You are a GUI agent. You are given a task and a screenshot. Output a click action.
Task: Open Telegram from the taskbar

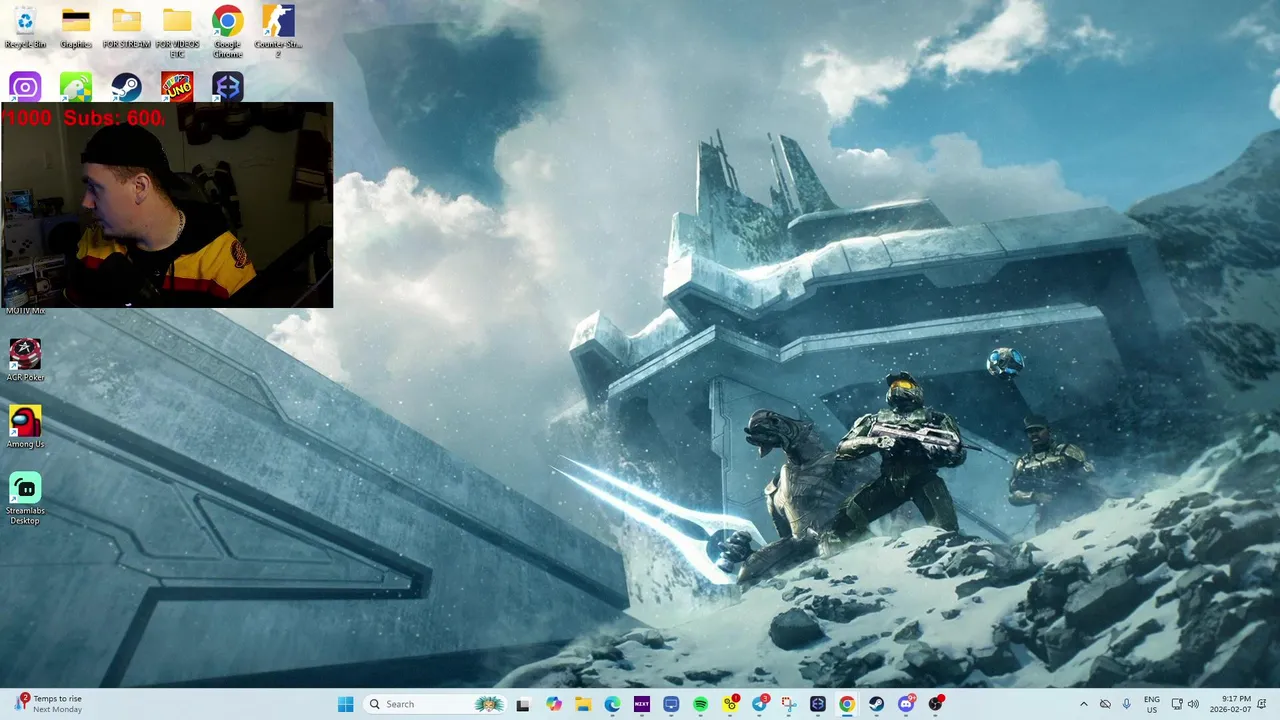point(760,704)
